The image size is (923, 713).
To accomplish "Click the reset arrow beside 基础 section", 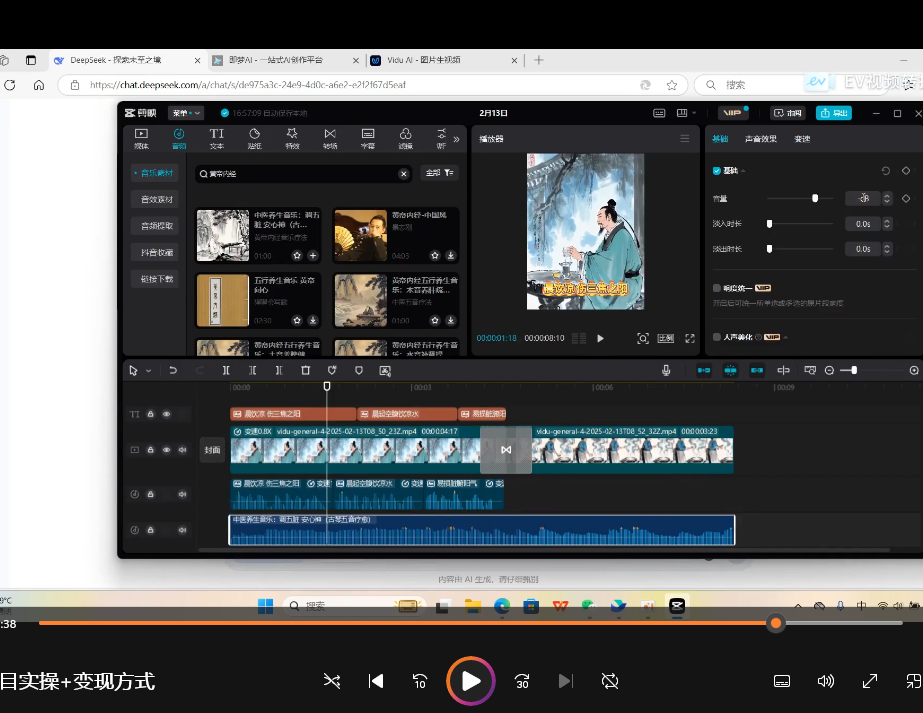I will (x=885, y=171).
